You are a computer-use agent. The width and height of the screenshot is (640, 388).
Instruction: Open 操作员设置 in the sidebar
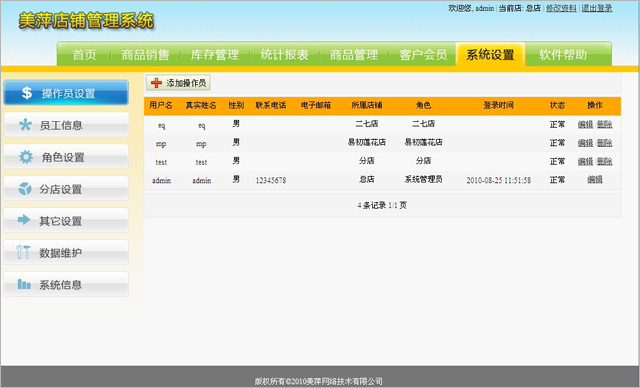[x=66, y=93]
